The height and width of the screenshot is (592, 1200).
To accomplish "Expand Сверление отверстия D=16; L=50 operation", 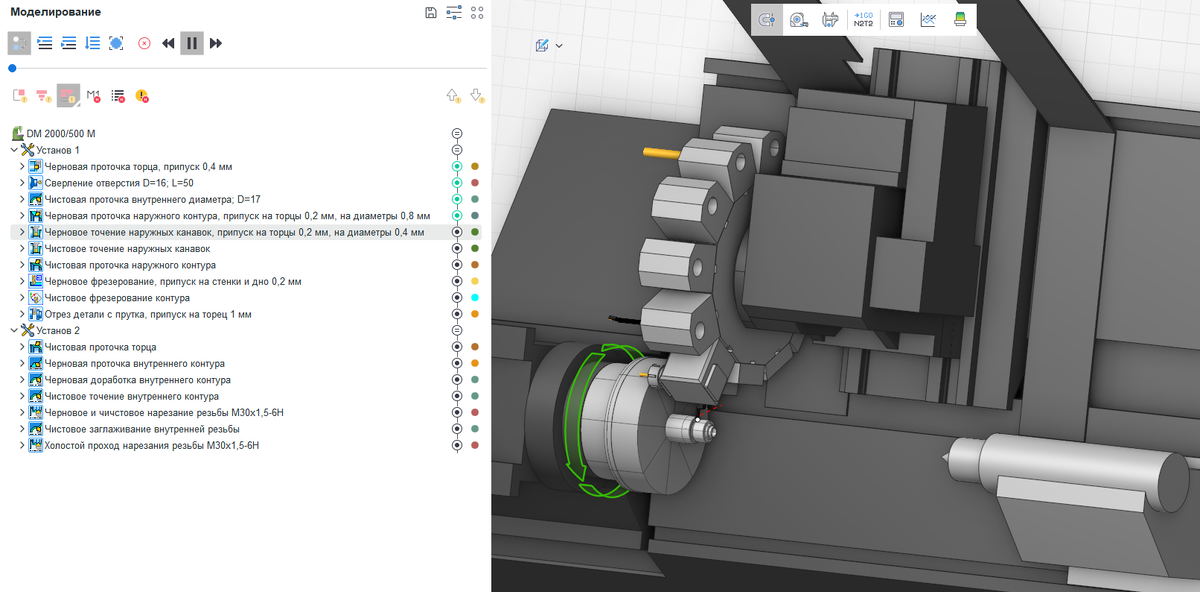I will [x=22, y=183].
